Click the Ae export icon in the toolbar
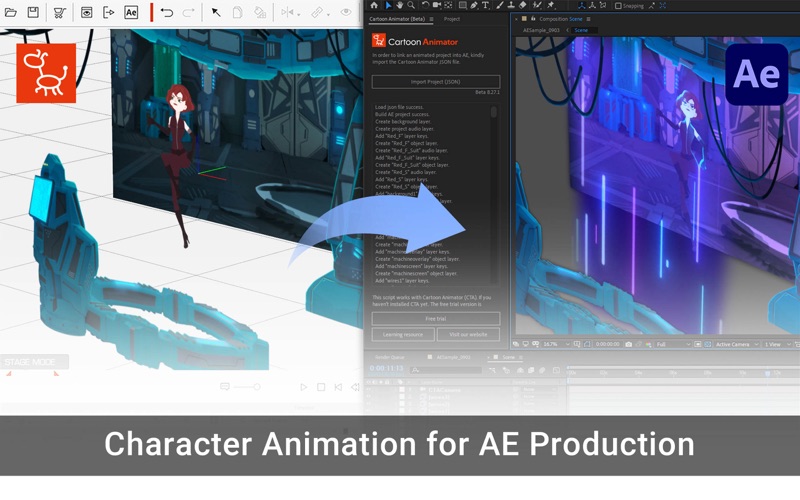 [x=131, y=12]
